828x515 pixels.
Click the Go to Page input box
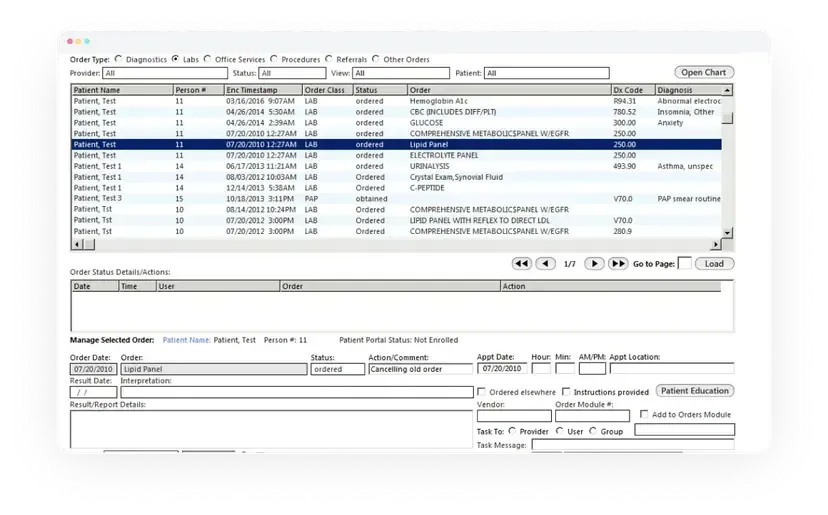point(684,263)
